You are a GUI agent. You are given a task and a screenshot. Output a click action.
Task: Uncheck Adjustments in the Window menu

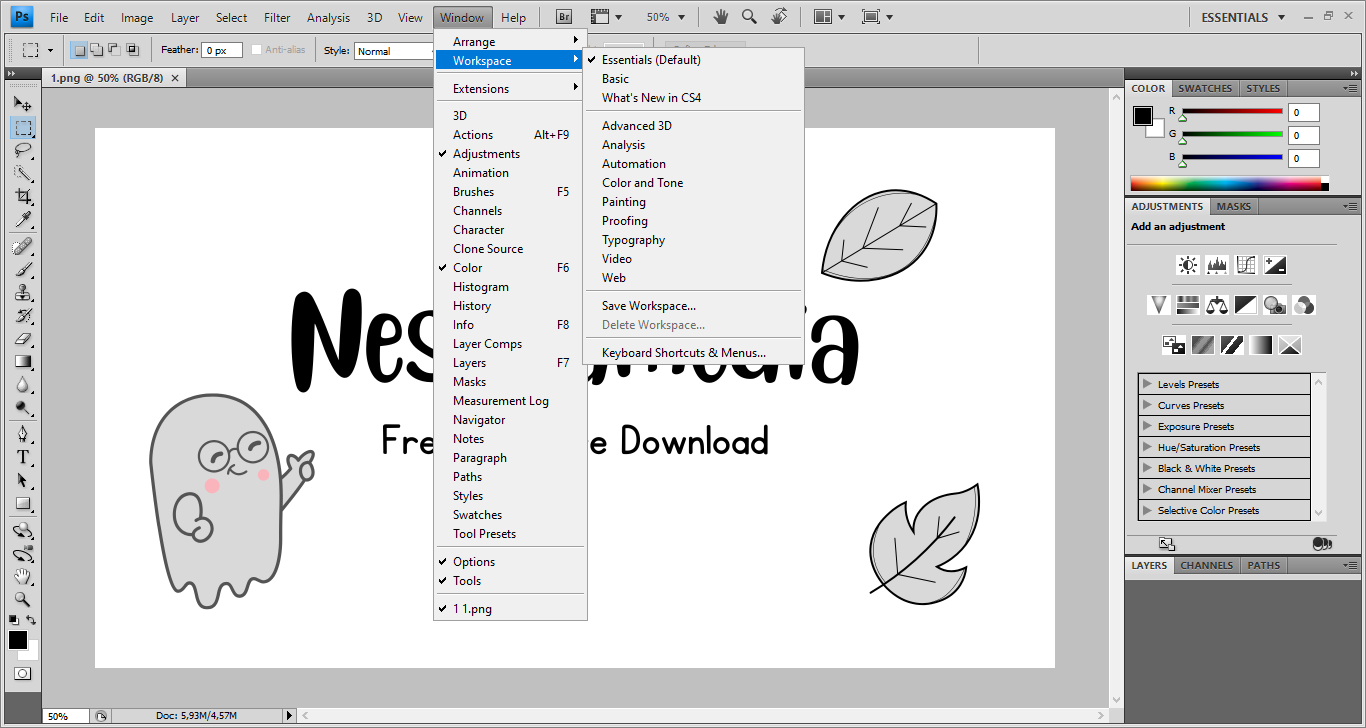(486, 154)
